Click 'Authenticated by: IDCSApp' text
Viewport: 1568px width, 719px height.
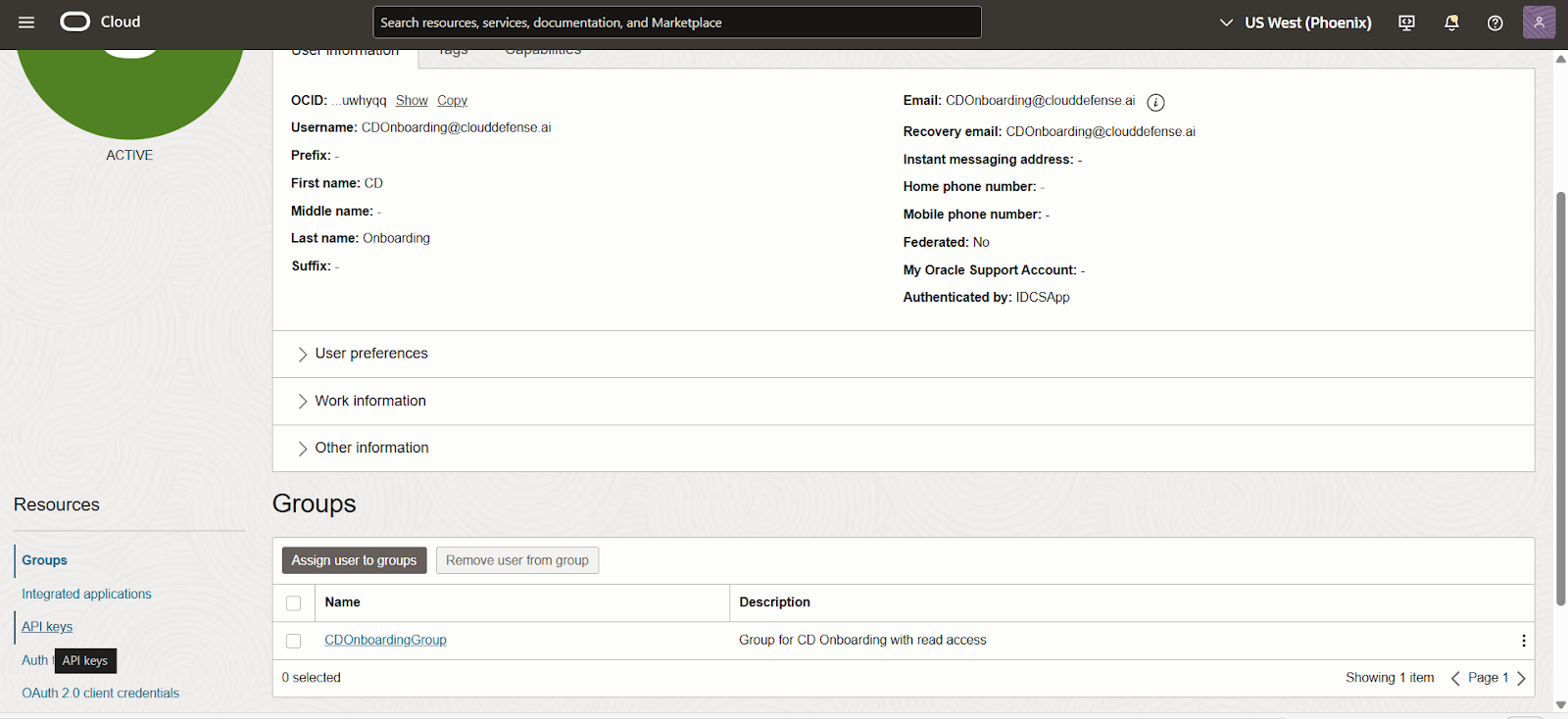[x=986, y=297]
